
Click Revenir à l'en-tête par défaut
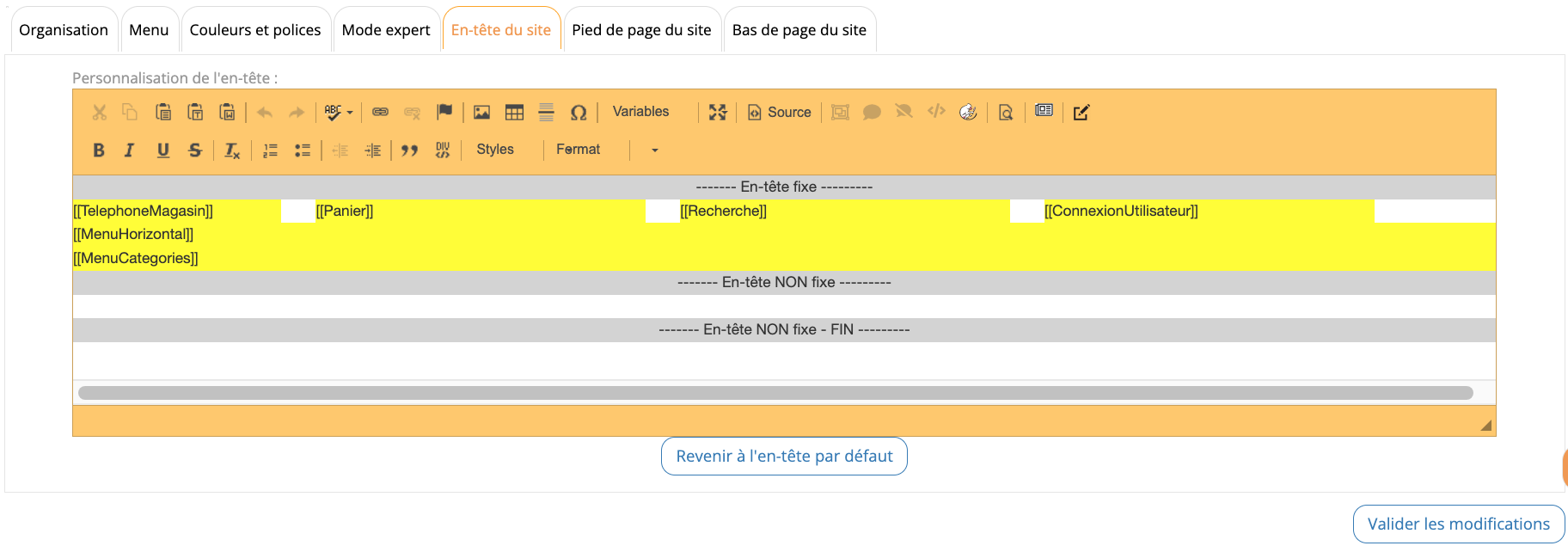point(784,457)
